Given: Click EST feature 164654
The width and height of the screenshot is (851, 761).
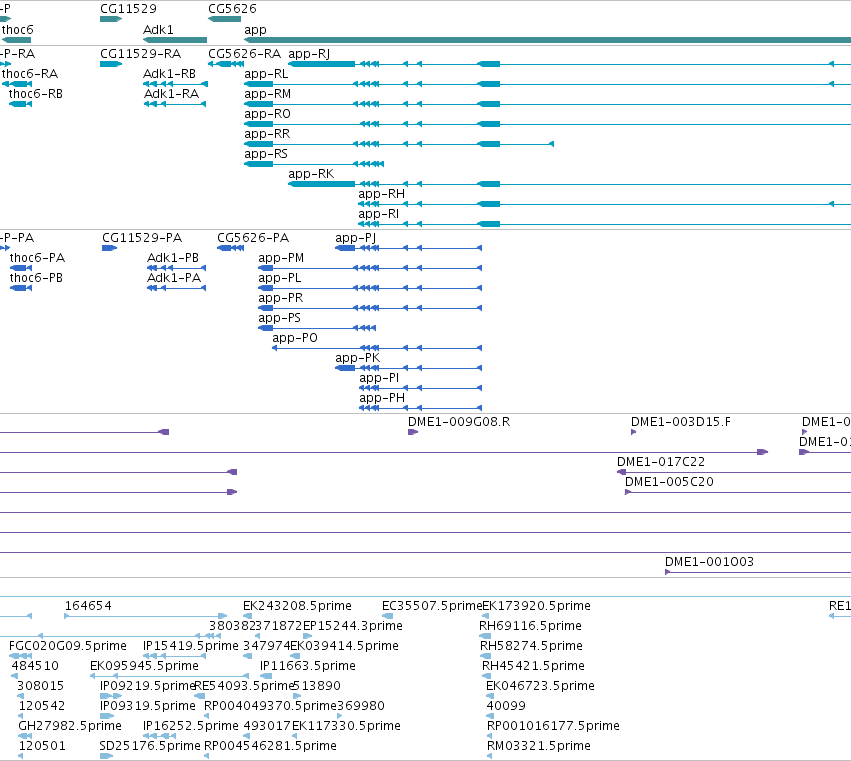Looking at the screenshot, I should pyautogui.click(x=88, y=606).
